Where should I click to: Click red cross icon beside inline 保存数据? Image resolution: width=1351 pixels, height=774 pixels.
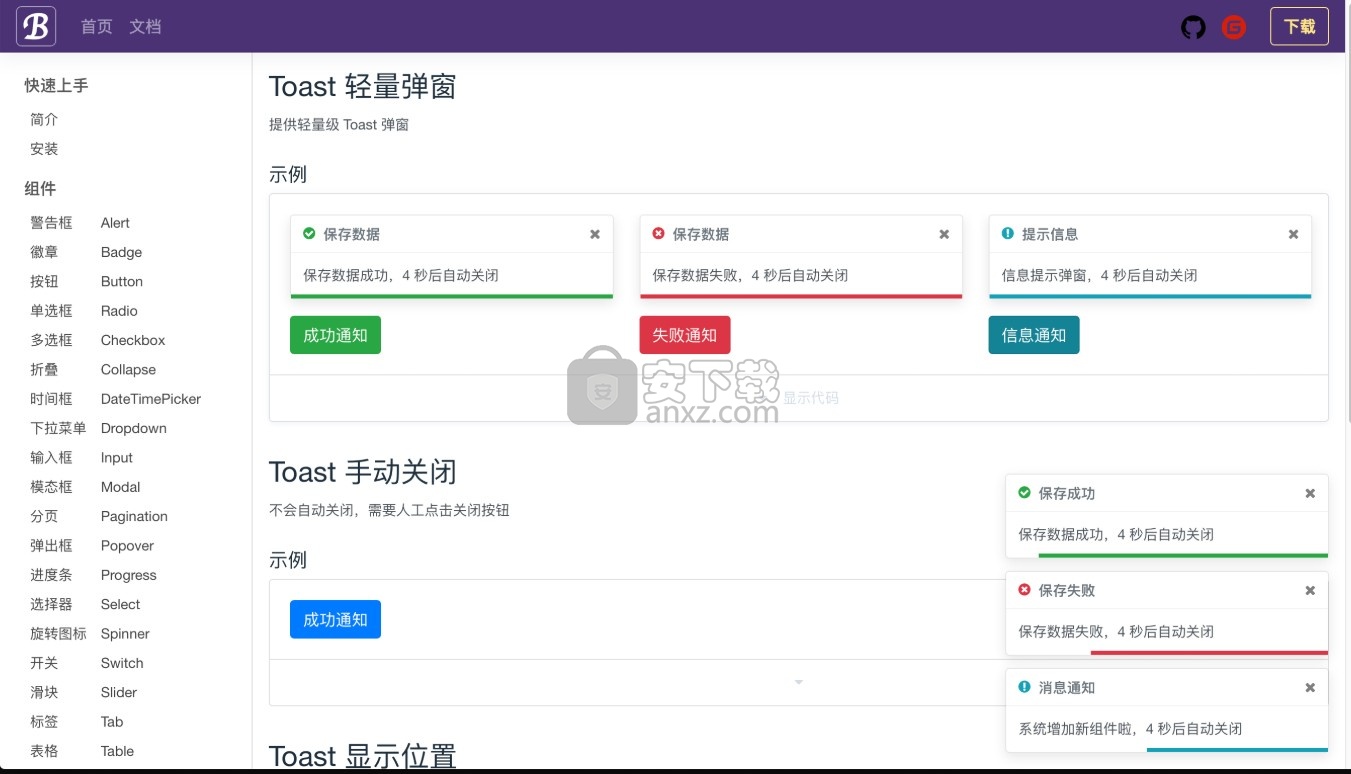[658, 233]
